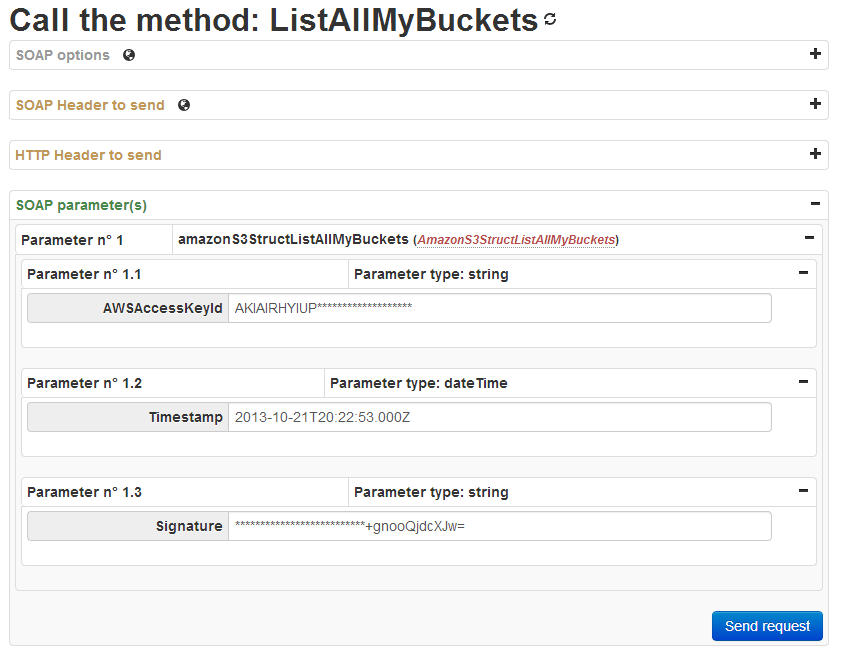
Task: Click the SOAP options heading
Action: pyautogui.click(x=63, y=55)
